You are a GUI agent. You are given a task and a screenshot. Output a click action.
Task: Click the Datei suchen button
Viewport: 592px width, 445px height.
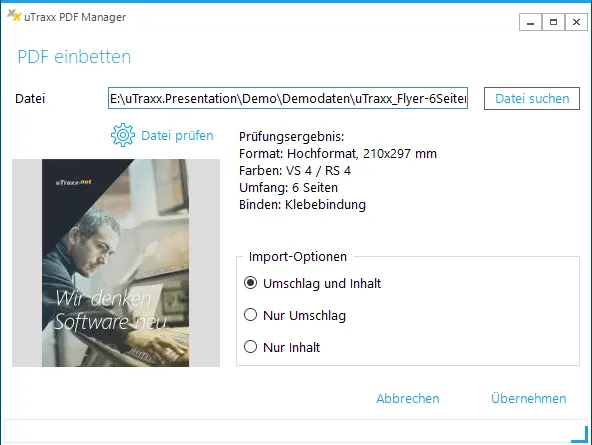pos(532,99)
